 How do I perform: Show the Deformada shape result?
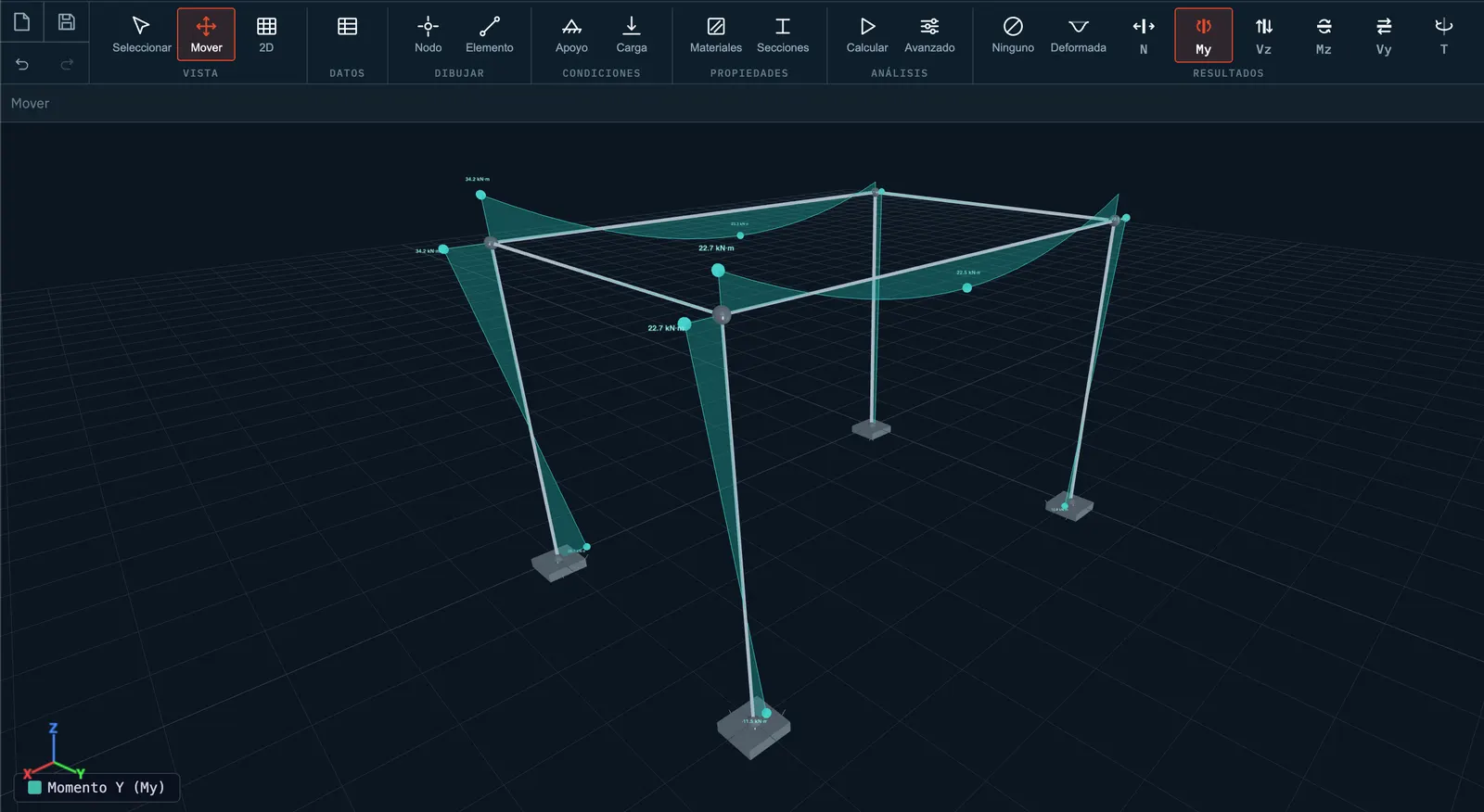pyautogui.click(x=1078, y=34)
